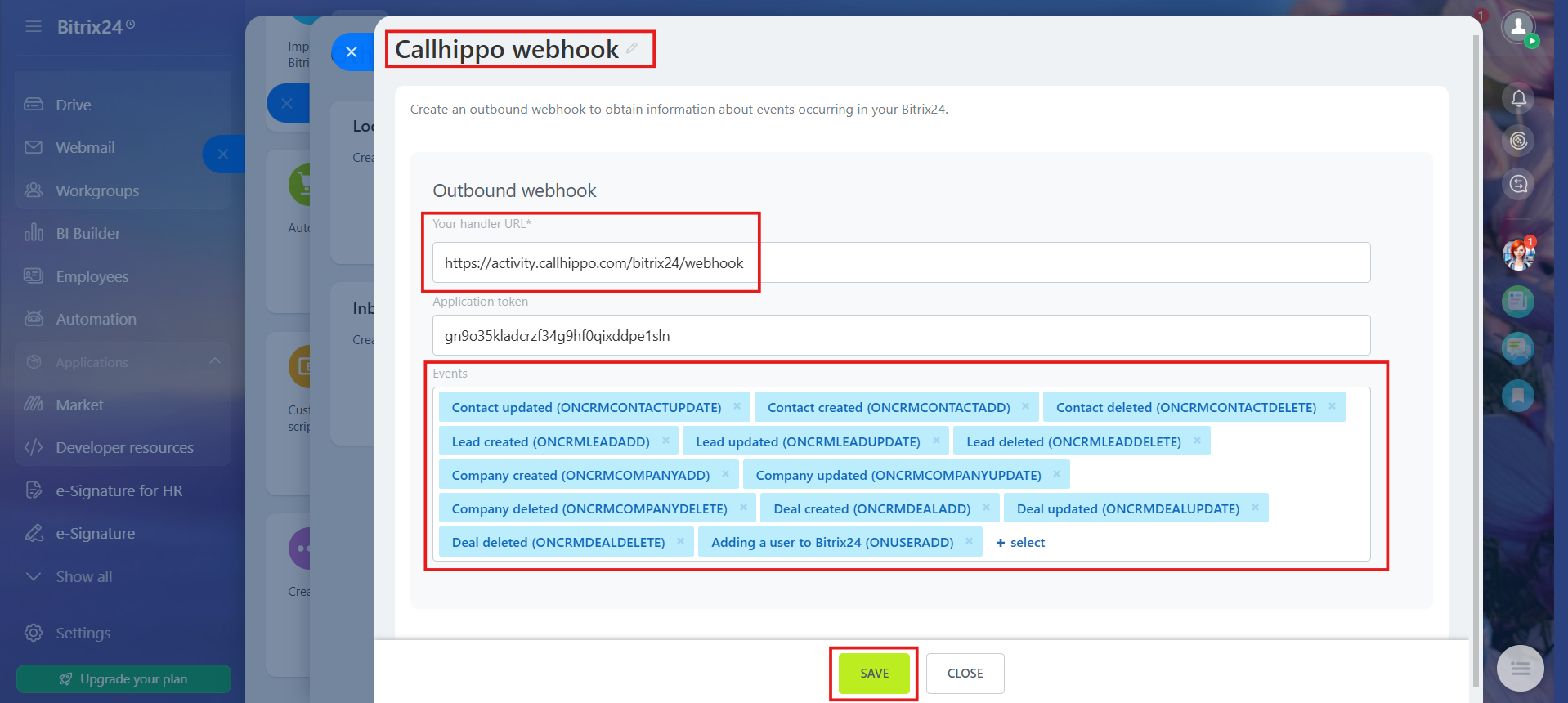Remove the Deal deleted event tag
This screenshot has width=1568, height=703.
click(x=680, y=541)
